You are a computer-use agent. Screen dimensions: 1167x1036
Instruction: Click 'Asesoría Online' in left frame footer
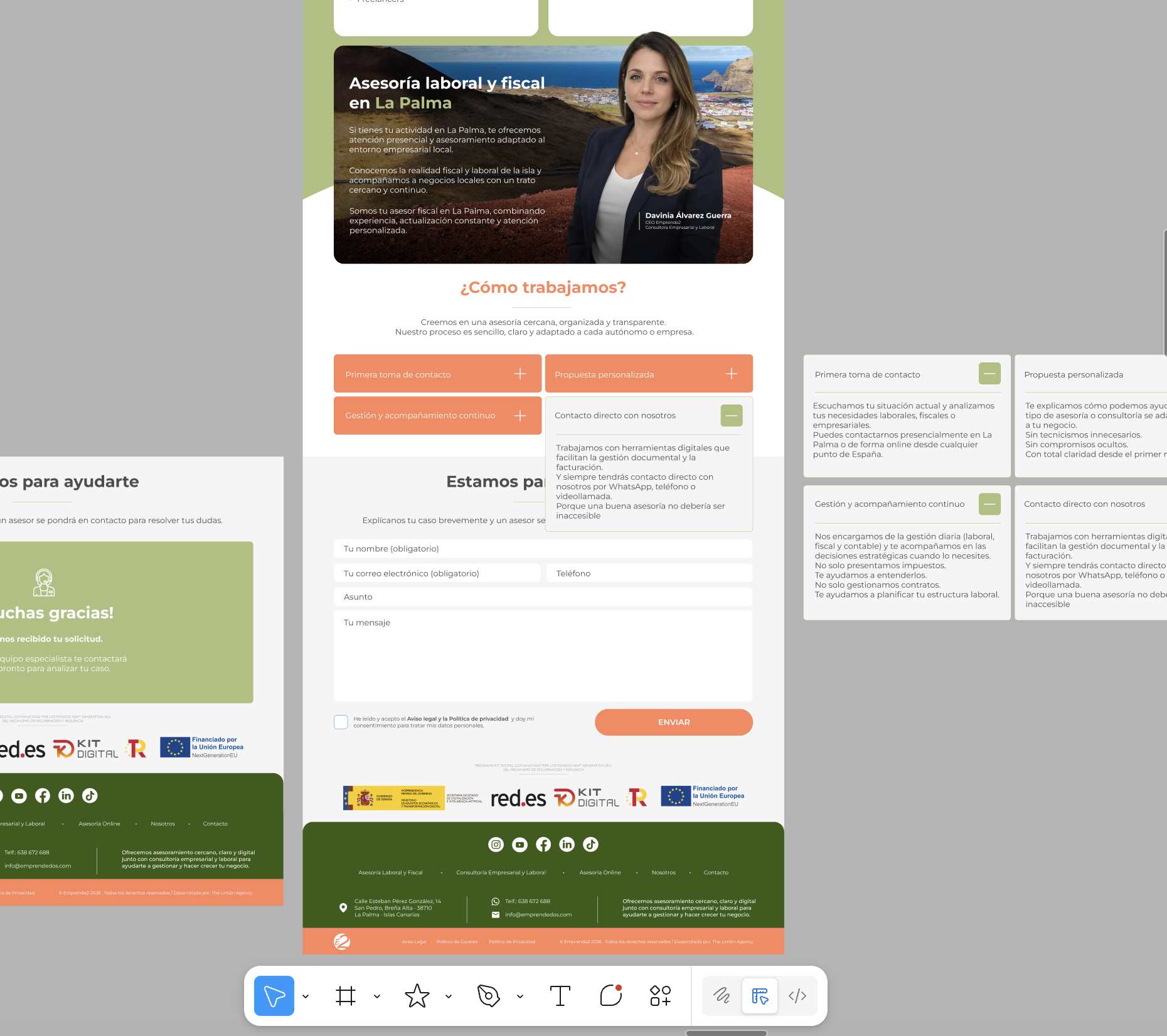point(99,823)
